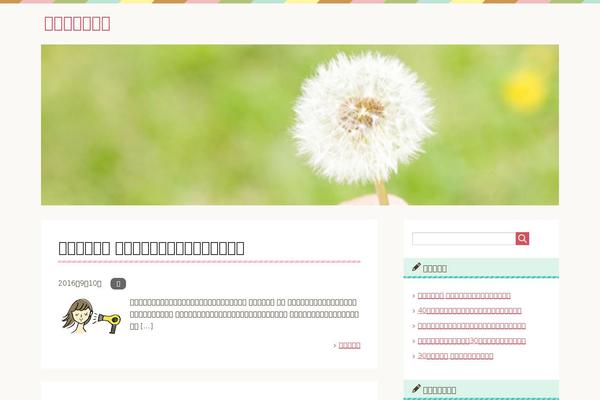
Task: Click the hair dryer girl thumbnail
Action: pyautogui.click(x=92, y=316)
